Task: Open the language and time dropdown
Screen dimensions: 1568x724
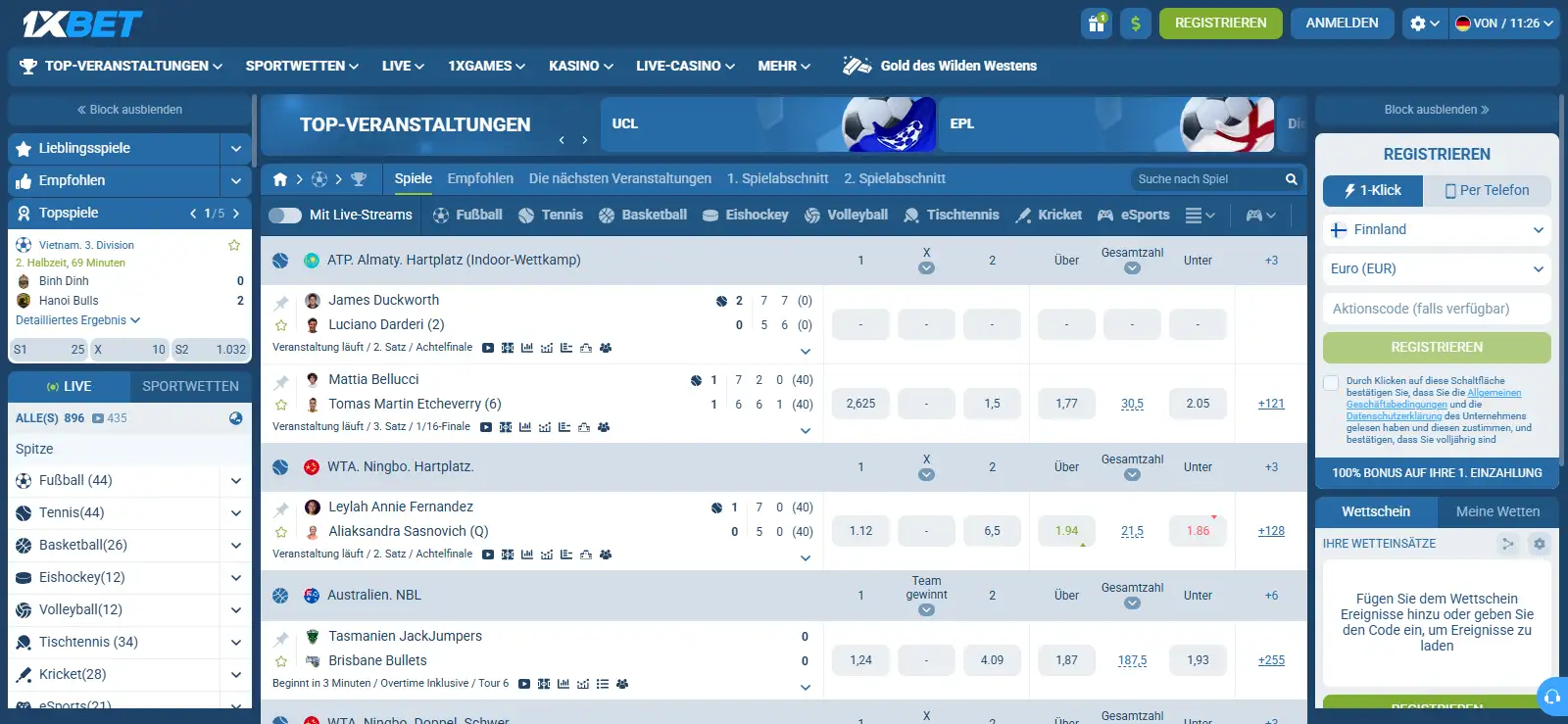Action: click(x=1504, y=24)
